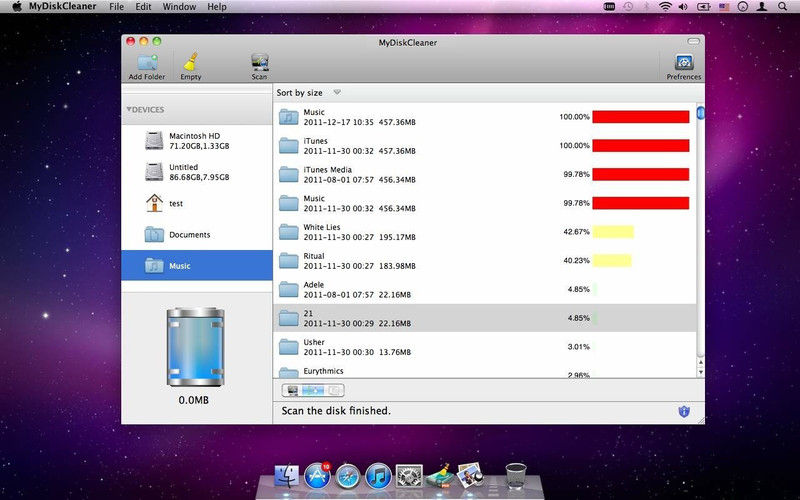The height and width of the screenshot is (500, 800).
Task: Click the file list scrollbar thumb
Action: pos(701,112)
